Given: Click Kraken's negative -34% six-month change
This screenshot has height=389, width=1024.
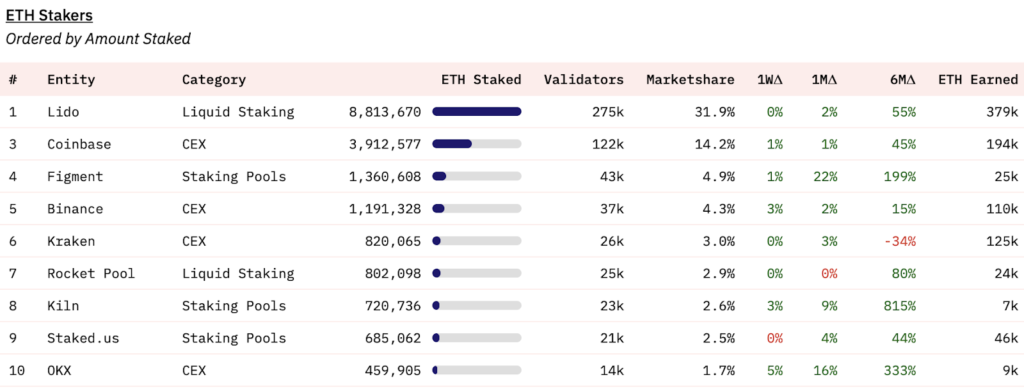Looking at the screenshot, I should point(899,241).
